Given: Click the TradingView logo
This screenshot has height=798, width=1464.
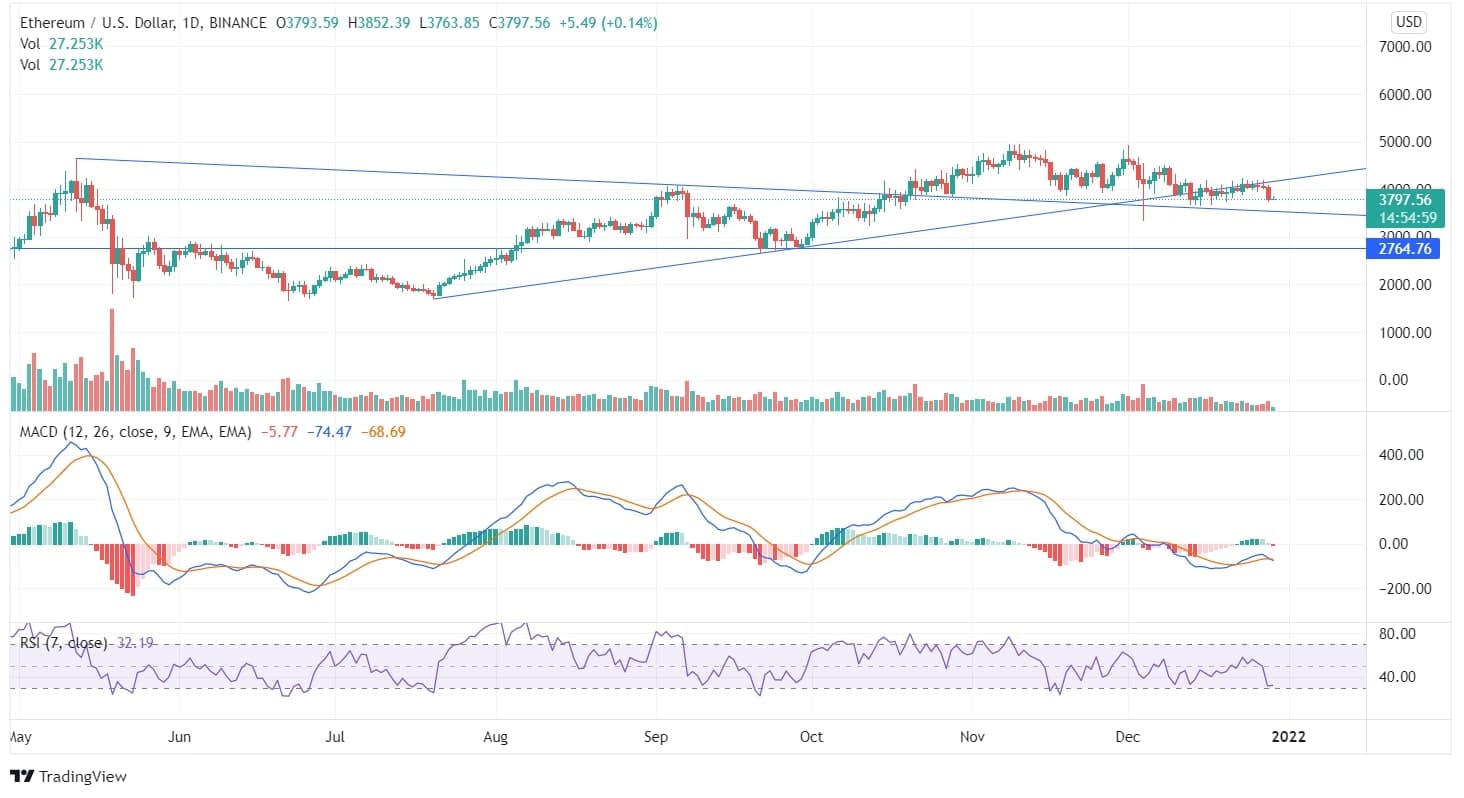Looking at the screenshot, I should pyautogui.click(x=70, y=776).
